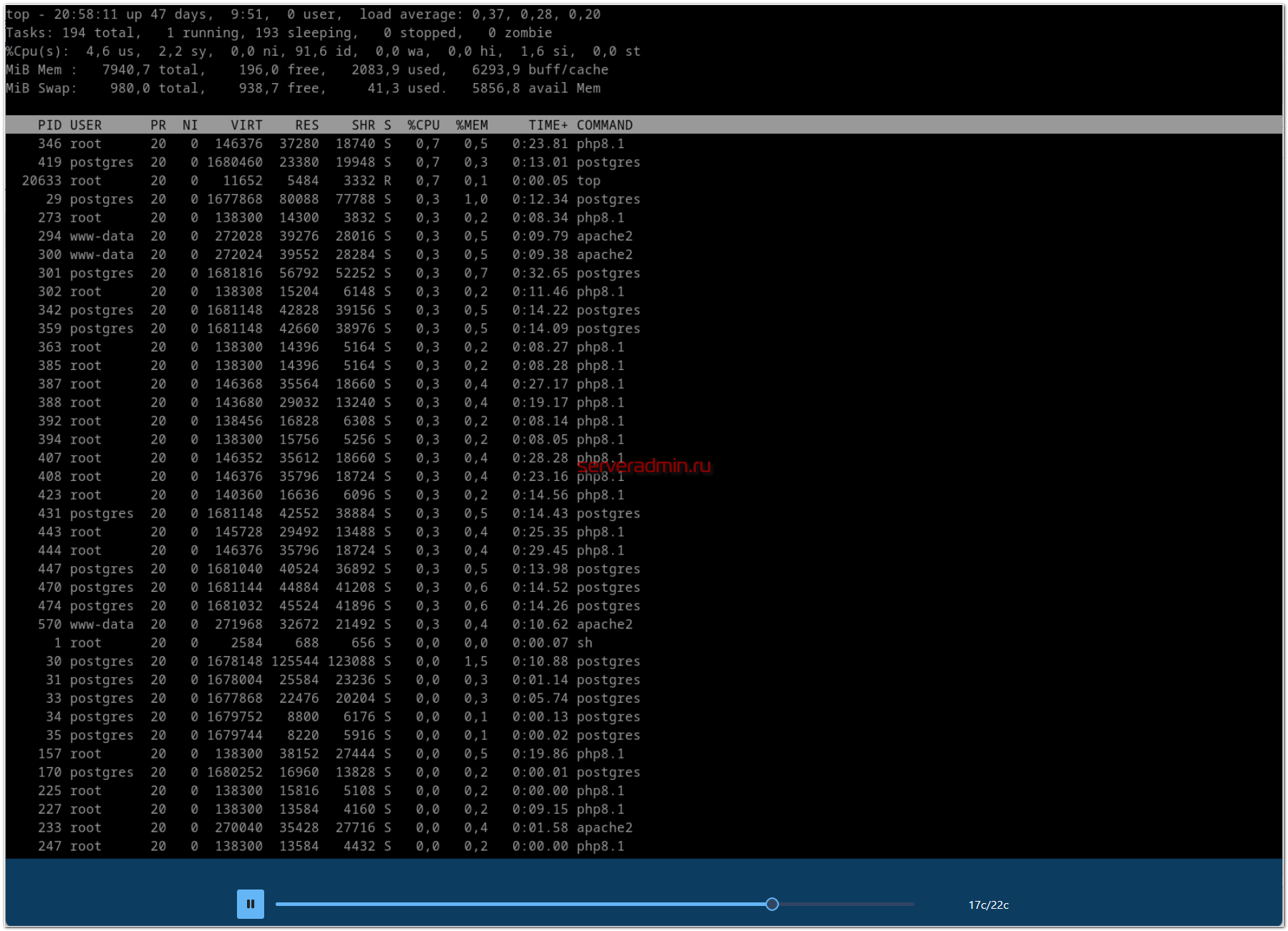Click the COMMAND column header

(604, 125)
